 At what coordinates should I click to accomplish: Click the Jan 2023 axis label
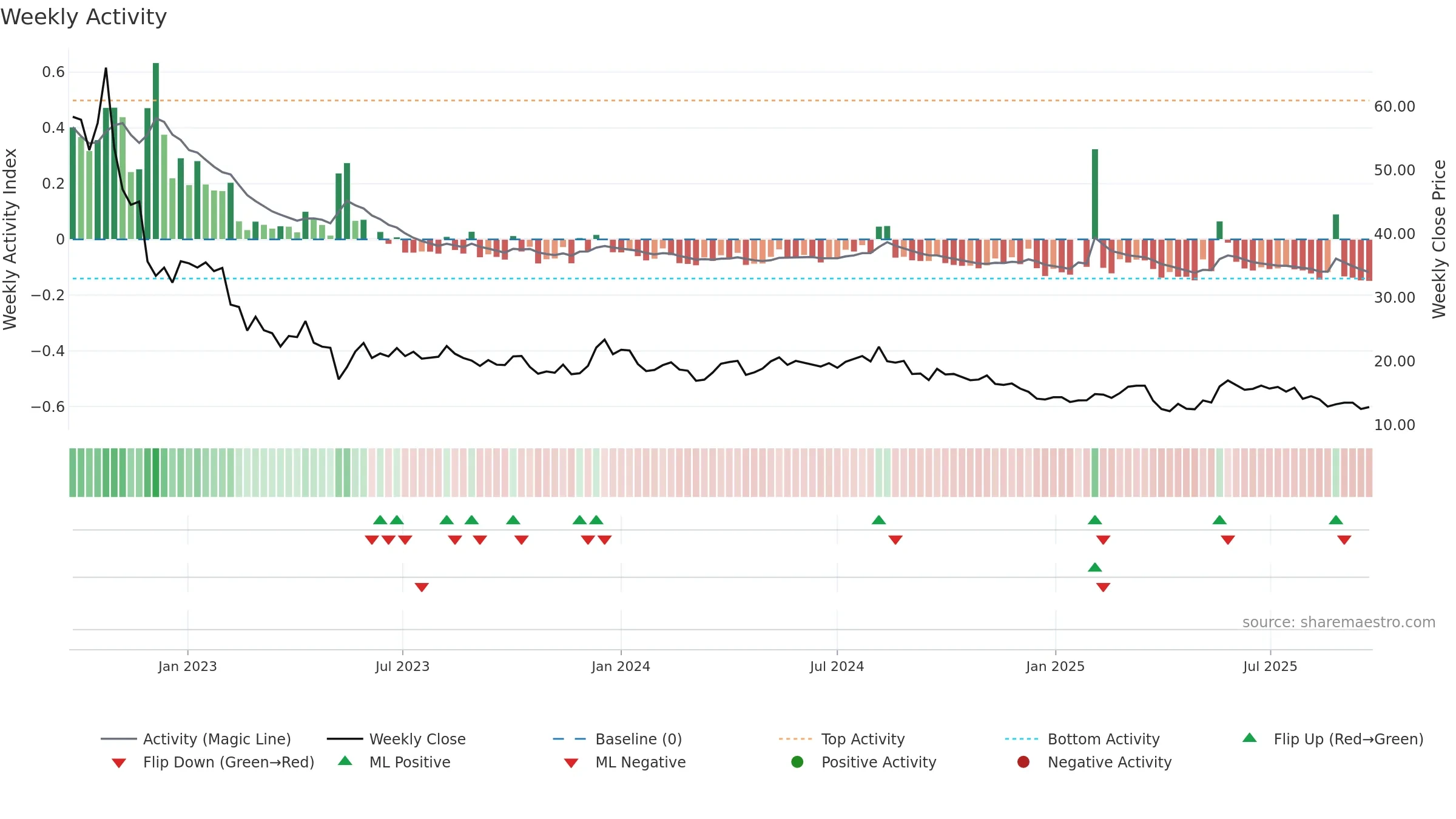[187, 666]
